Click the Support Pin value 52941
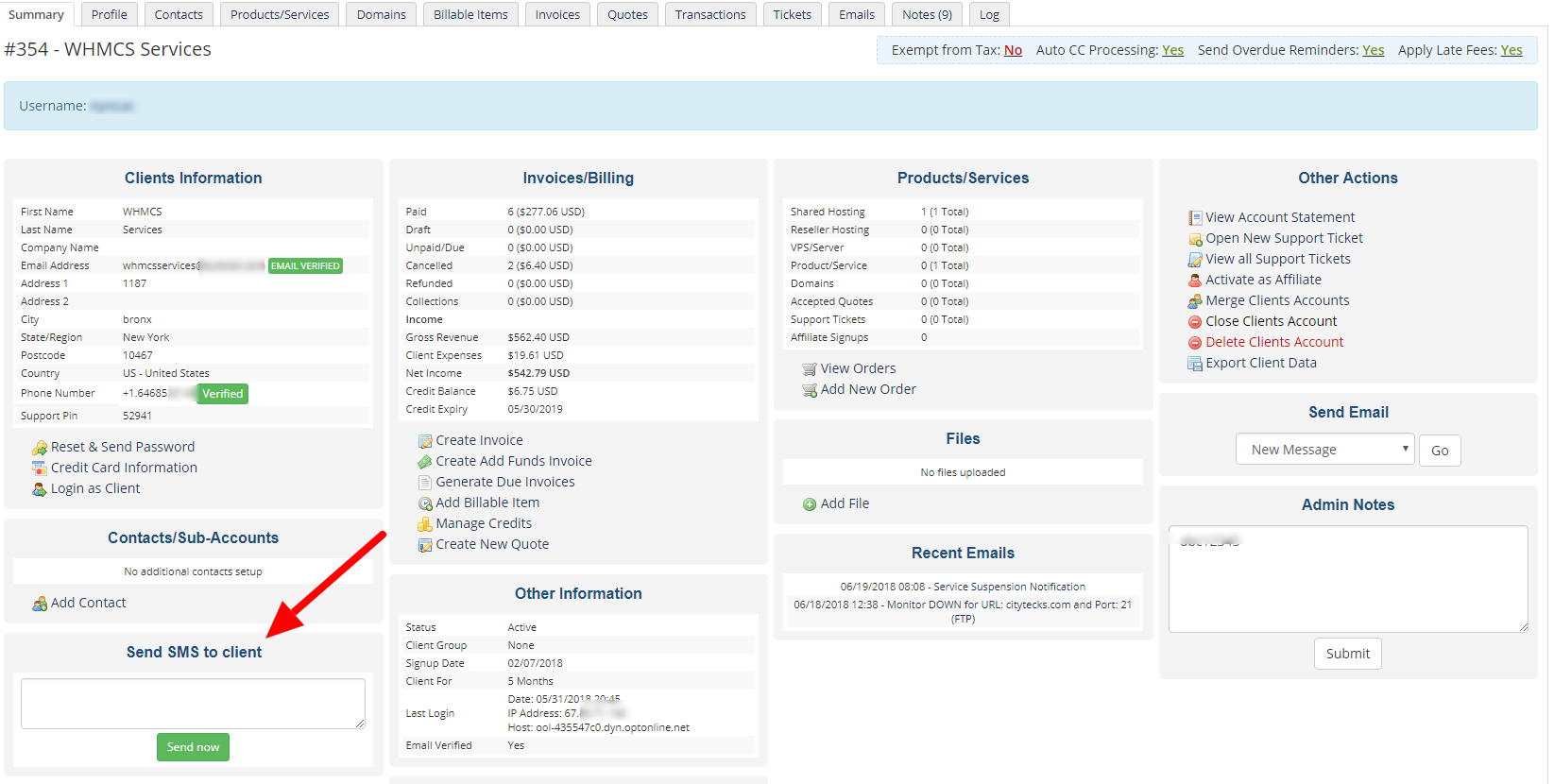1554x784 pixels. point(137,416)
